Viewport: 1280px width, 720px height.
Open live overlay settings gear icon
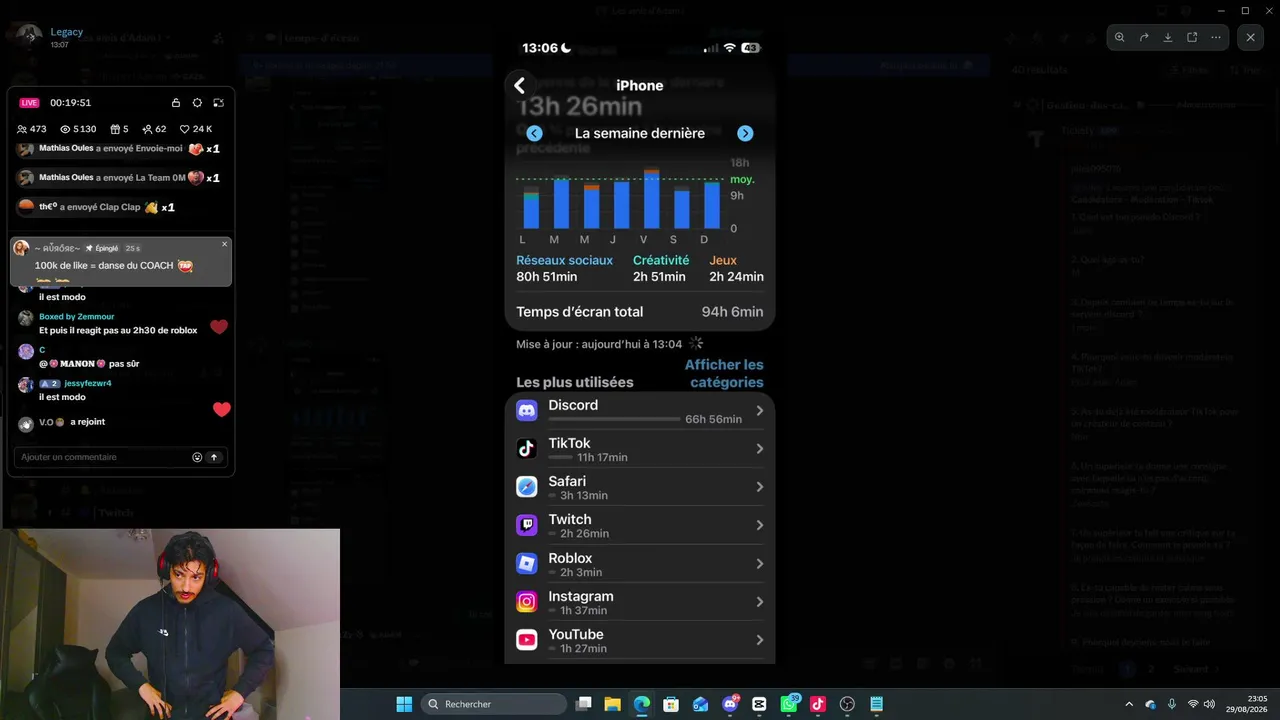click(197, 103)
